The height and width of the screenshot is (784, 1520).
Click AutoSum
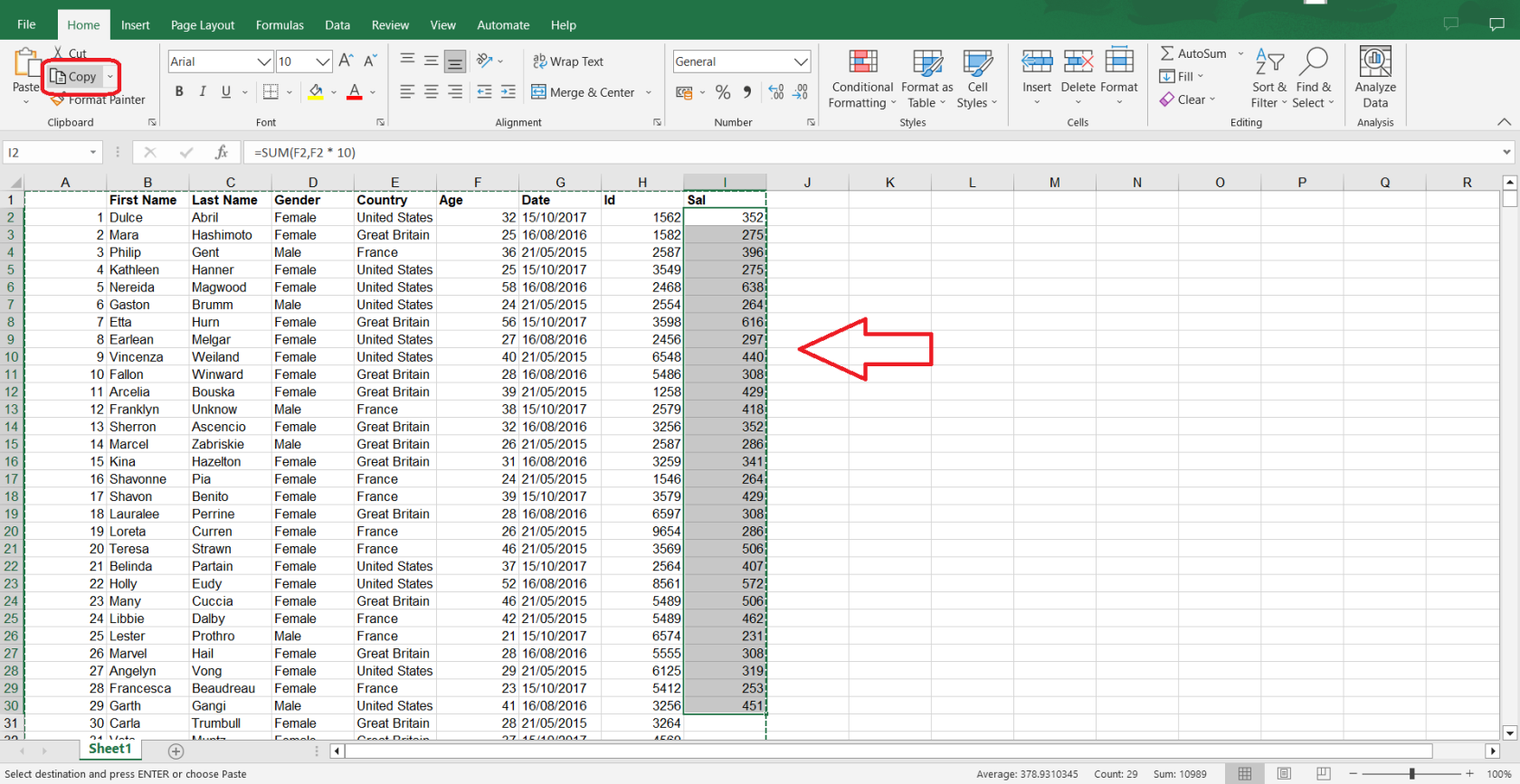[1193, 53]
